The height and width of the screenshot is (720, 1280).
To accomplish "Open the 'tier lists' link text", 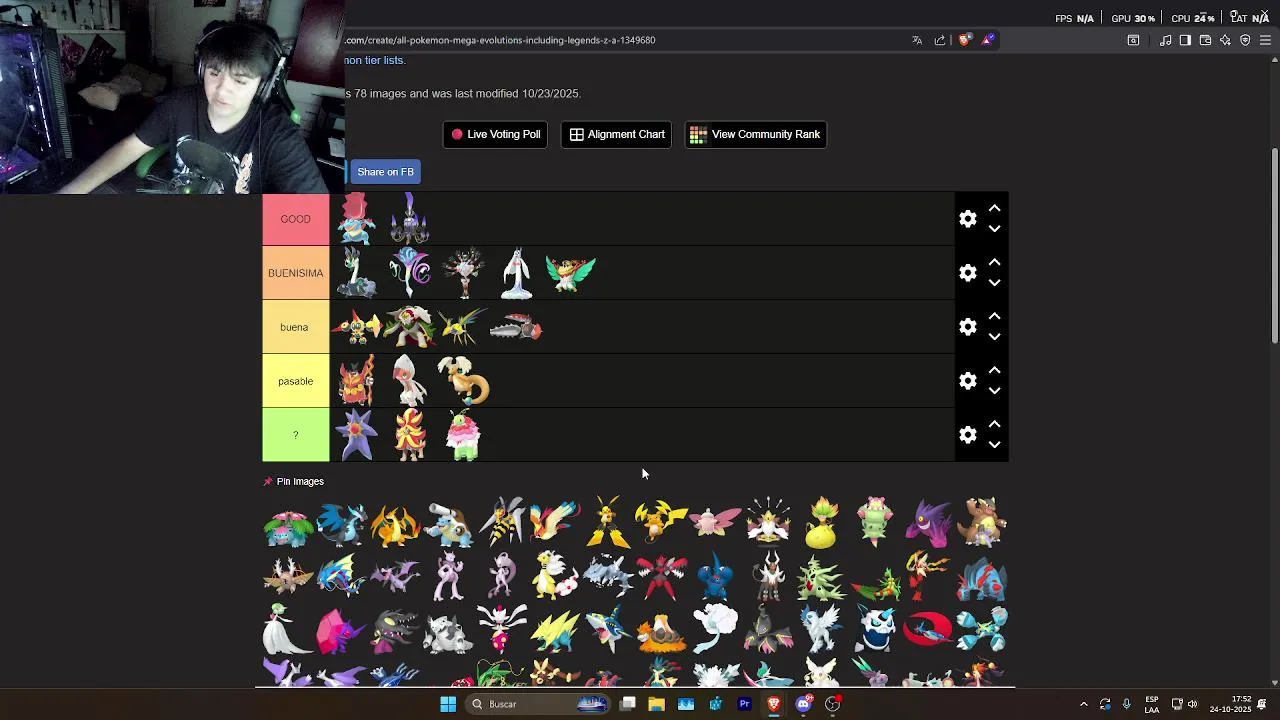I will pos(384,60).
